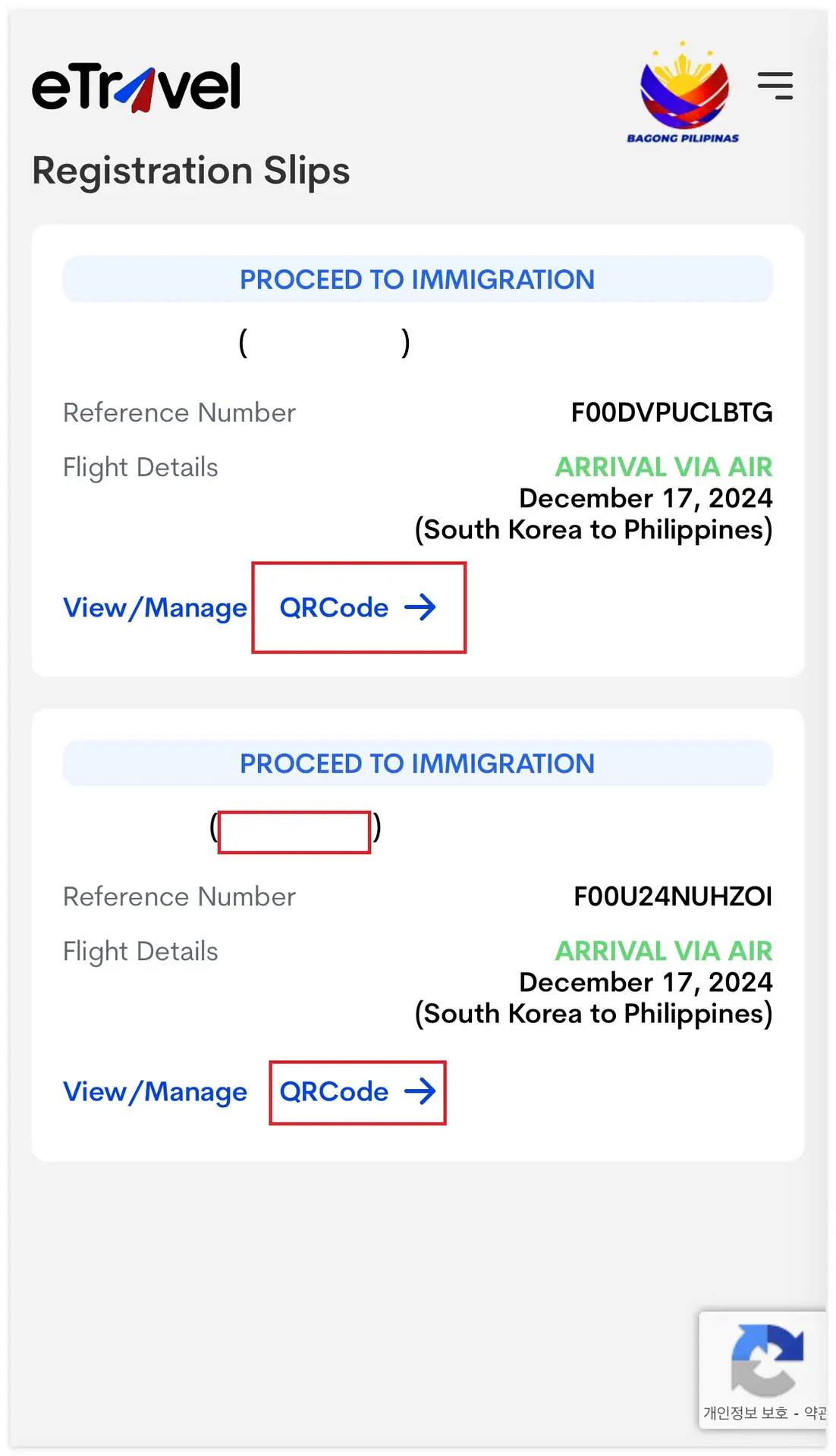Click the reCAPTCHA badge icon
This screenshot has width=836, height=1456.
coord(766,1360)
